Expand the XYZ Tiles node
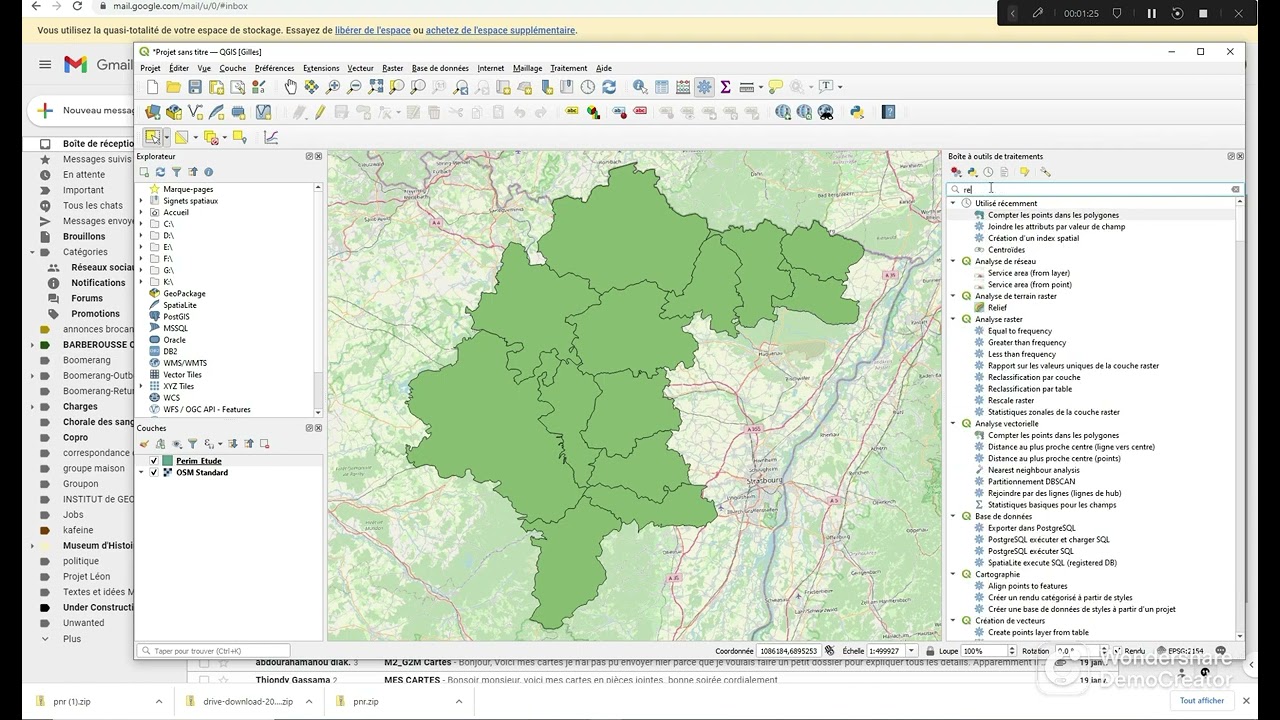 [141, 386]
